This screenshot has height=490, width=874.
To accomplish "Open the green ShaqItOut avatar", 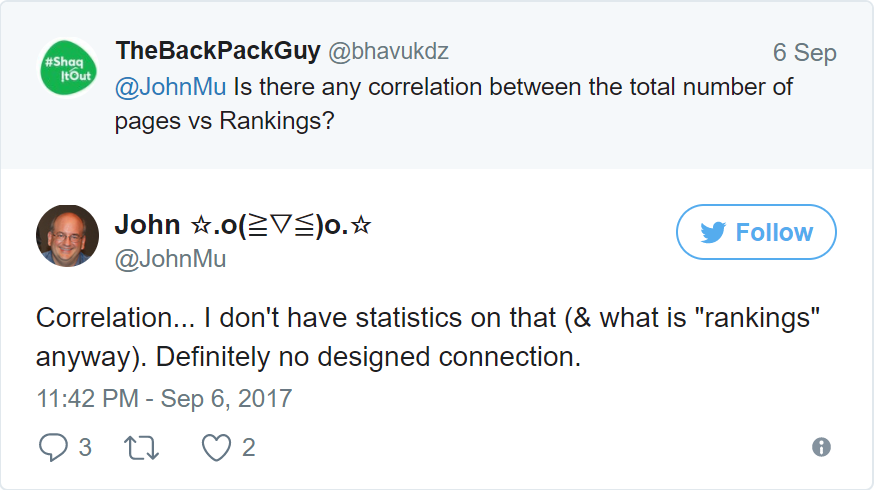I will 67,67.
